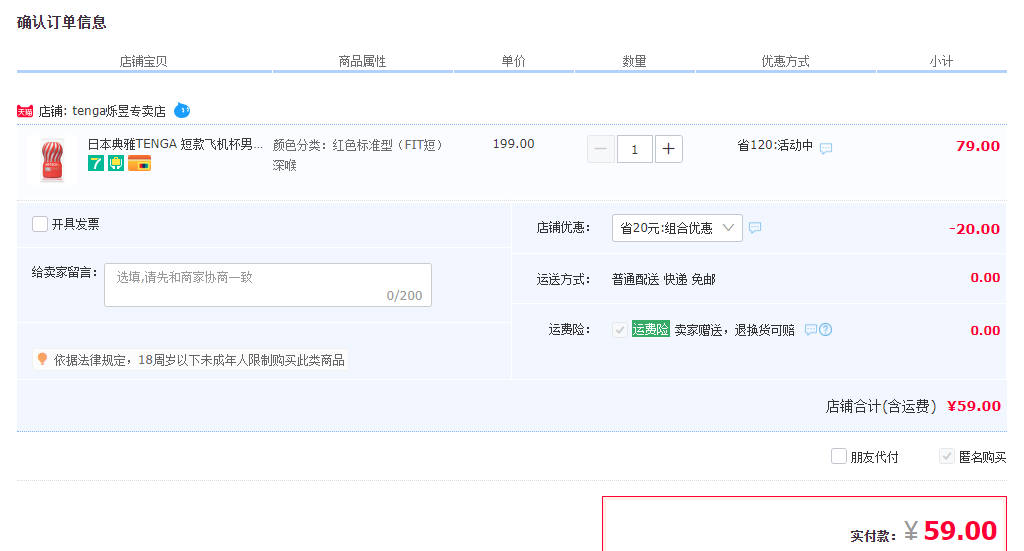Open the product thumbnail image
The height and width of the screenshot is (551, 1024).
pyautogui.click(x=52, y=160)
